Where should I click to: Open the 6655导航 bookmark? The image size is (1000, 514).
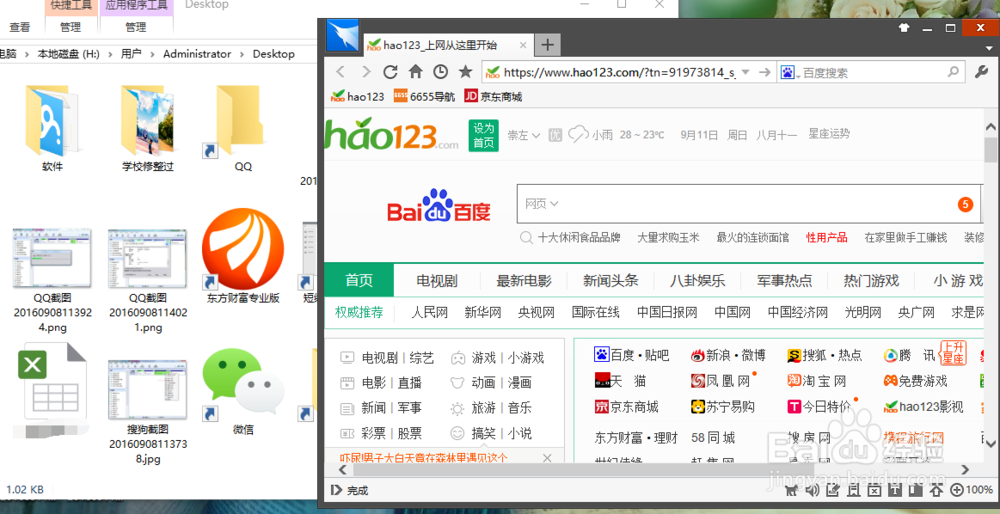point(424,97)
